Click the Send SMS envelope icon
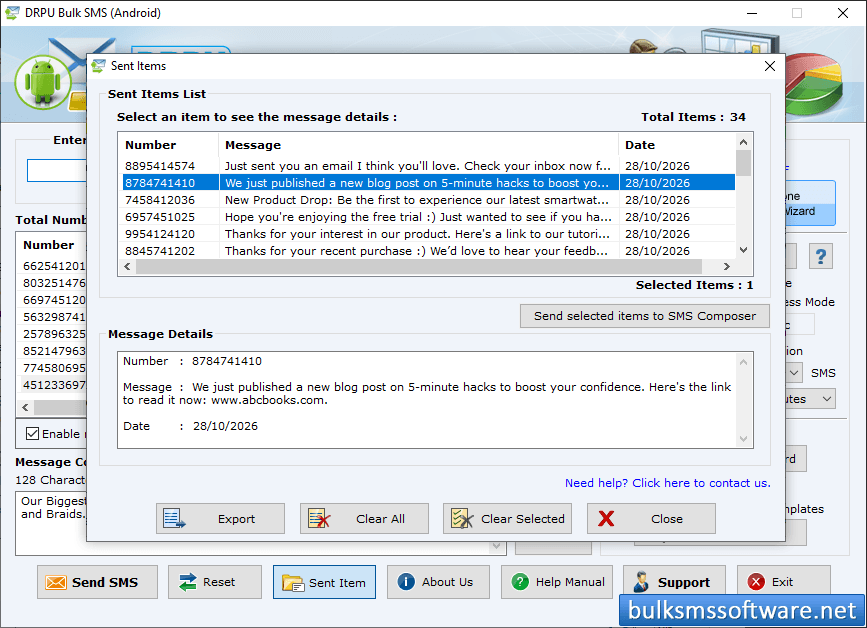Viewport: 867px width, 628px height. point(56,582)
